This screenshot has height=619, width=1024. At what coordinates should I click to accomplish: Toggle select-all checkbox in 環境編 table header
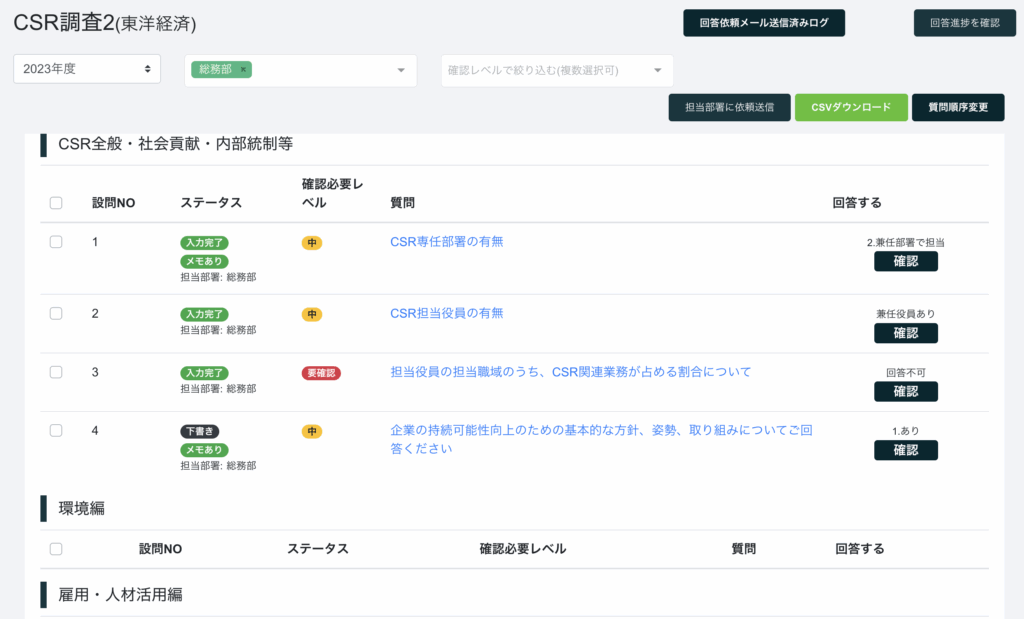[x=56, y=549]
